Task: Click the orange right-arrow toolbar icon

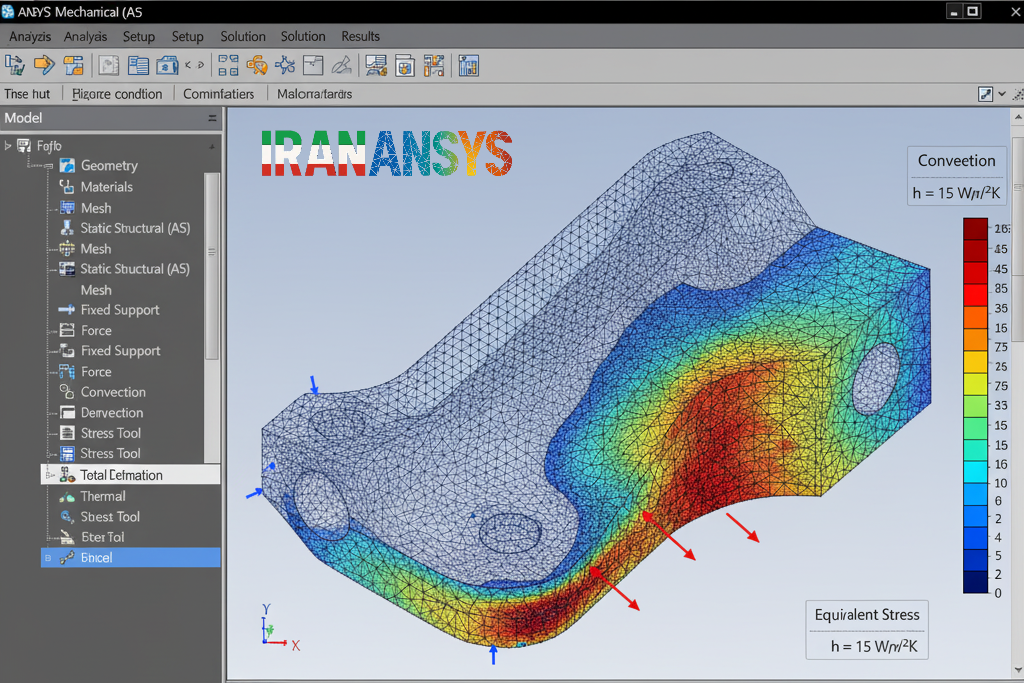Action: pyautogui.click(x=44, y=65)
